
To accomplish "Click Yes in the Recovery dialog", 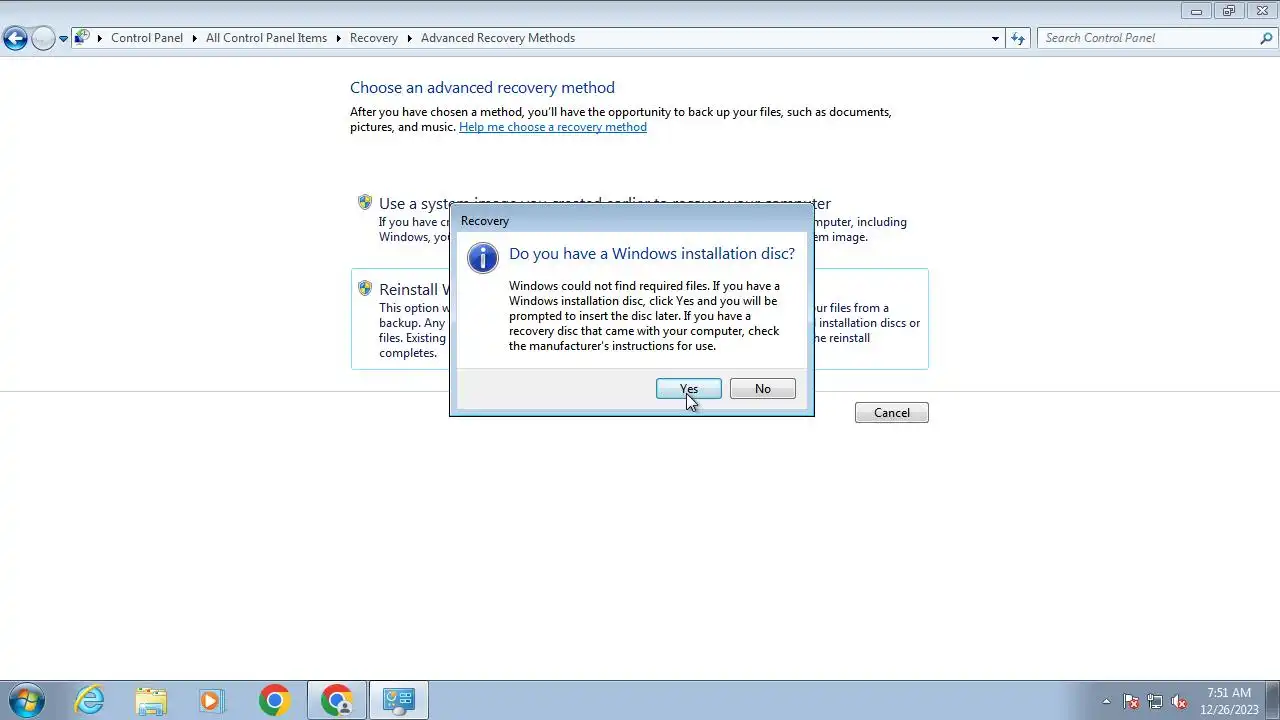I will (x=688, y=389).
